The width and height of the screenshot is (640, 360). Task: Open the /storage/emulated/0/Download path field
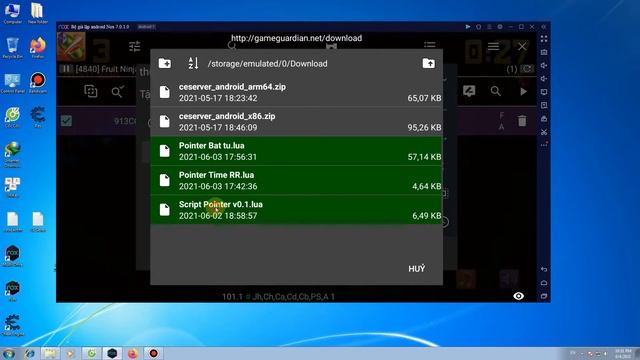click(267, 64)
